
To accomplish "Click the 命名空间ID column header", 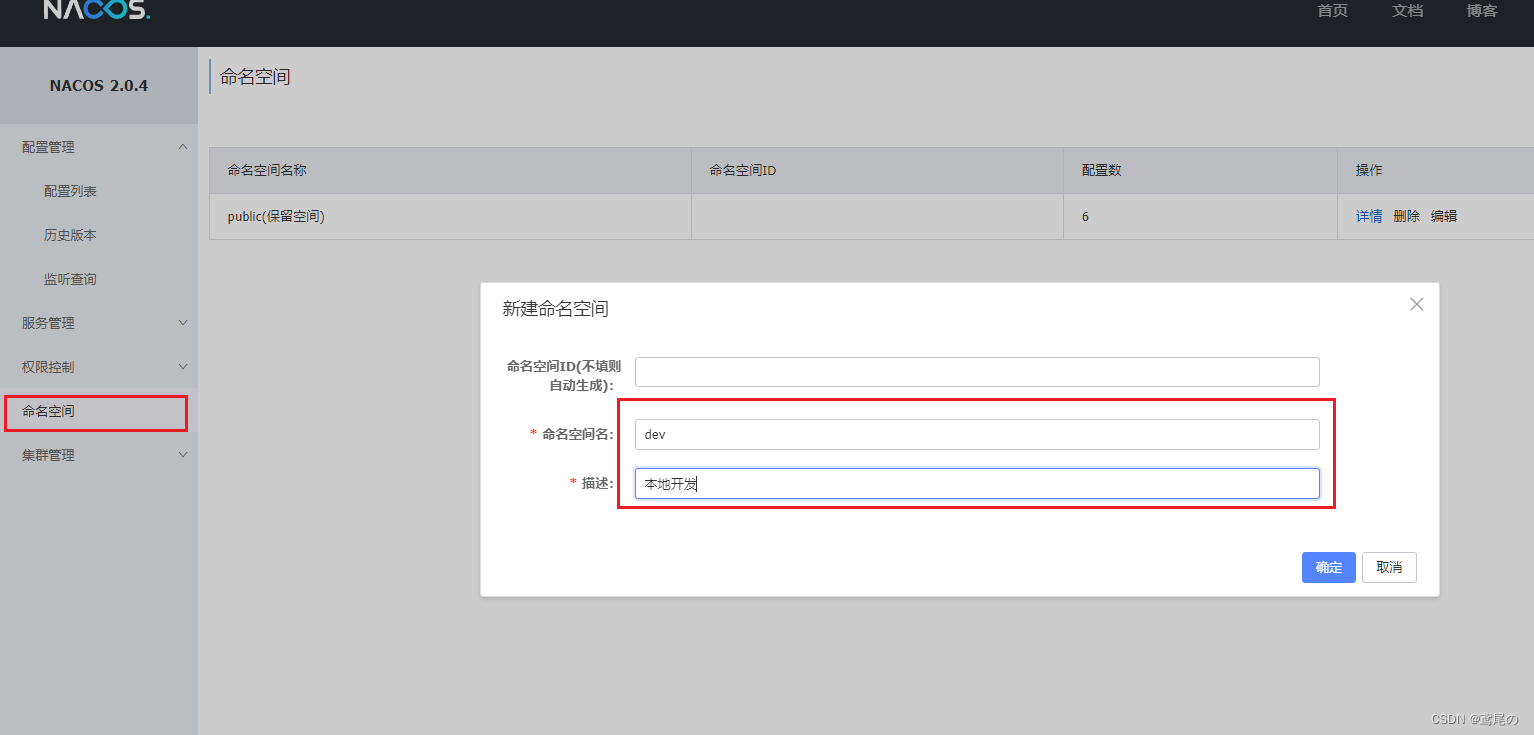I will 877,170.
